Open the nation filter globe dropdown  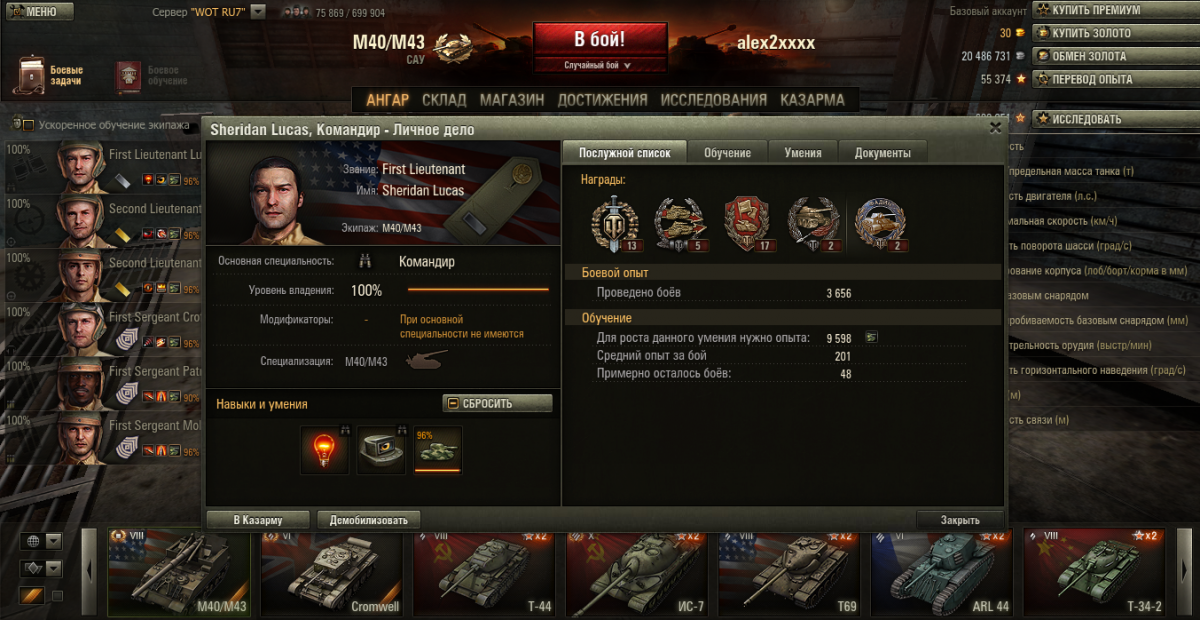coord(42,541)
